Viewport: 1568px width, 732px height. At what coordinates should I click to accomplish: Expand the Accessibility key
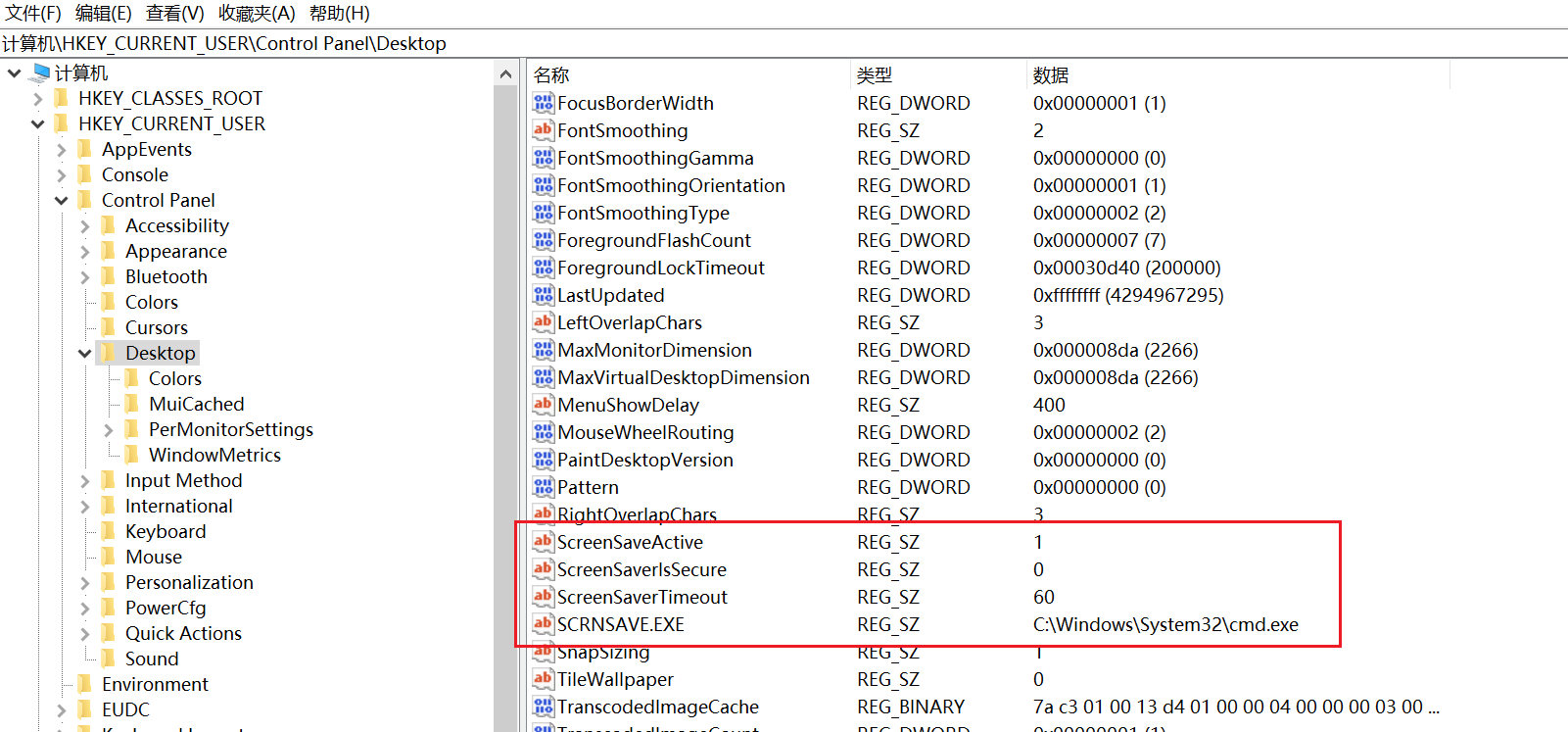coord(85,226)
